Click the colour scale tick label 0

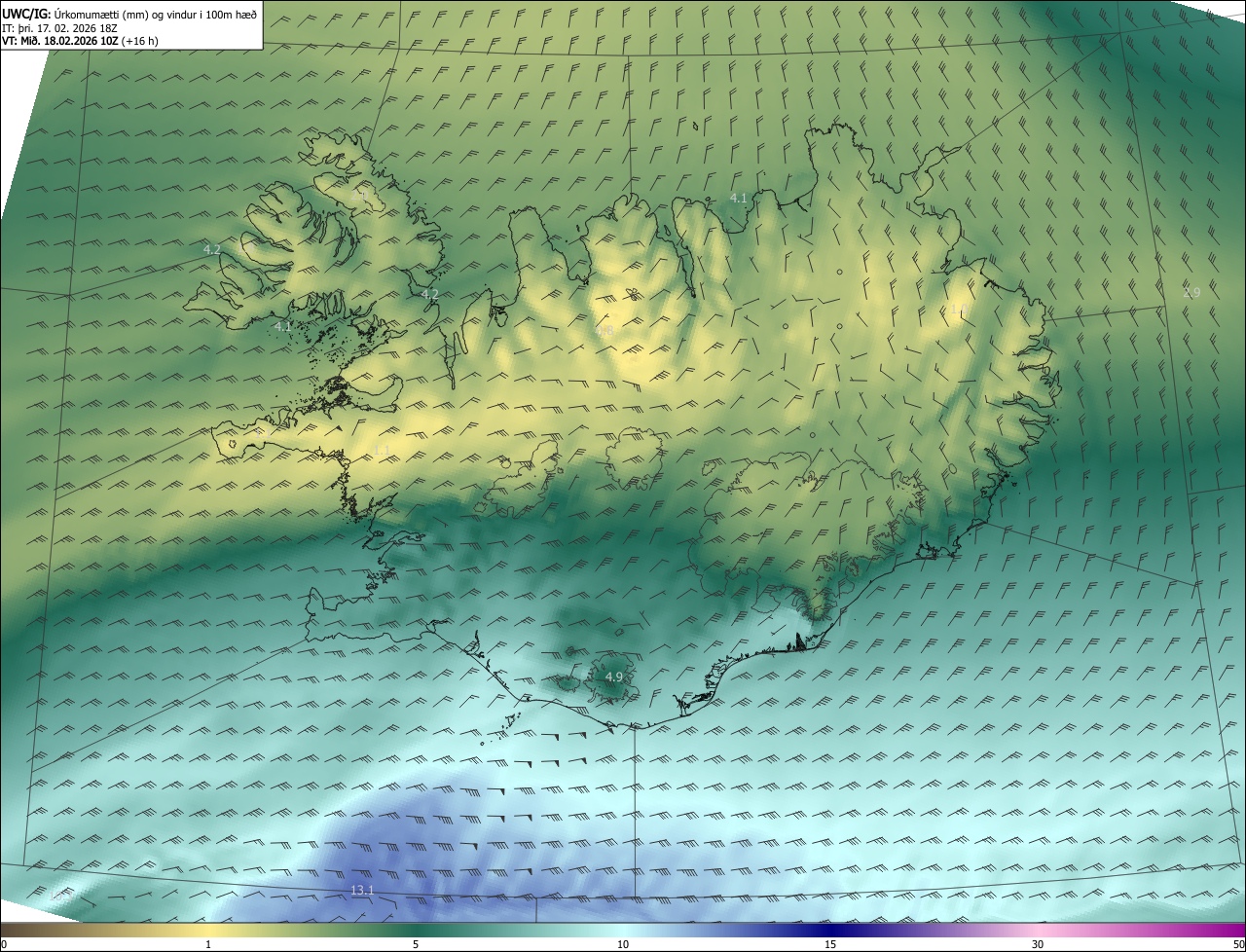[4, 944]
